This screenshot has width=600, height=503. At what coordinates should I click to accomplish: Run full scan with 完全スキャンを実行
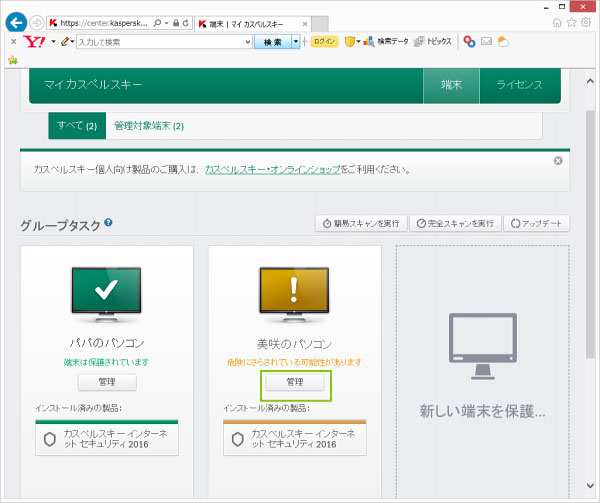coord(455,223)
